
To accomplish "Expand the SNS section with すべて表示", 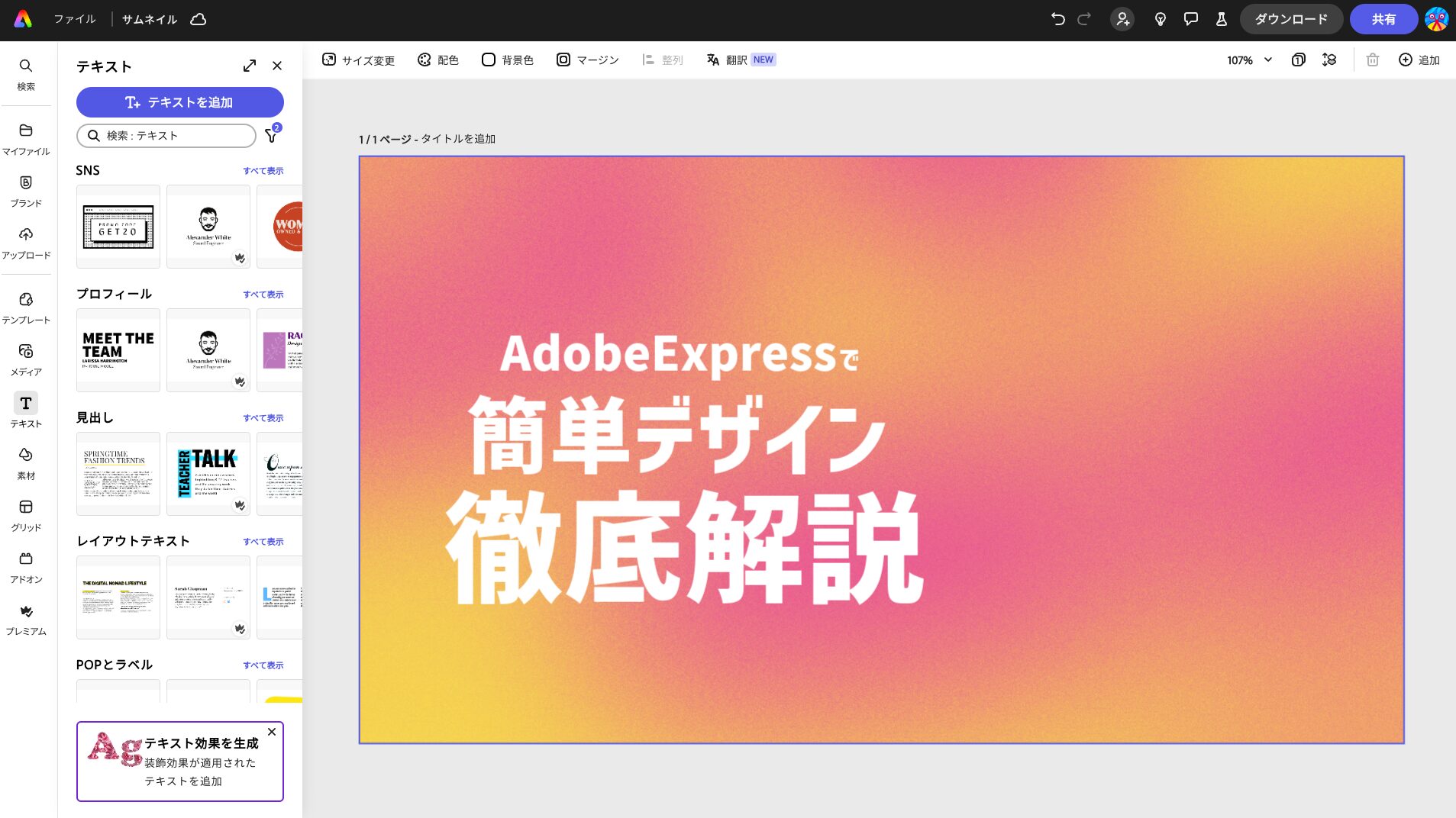I will [x=263, y=170].
